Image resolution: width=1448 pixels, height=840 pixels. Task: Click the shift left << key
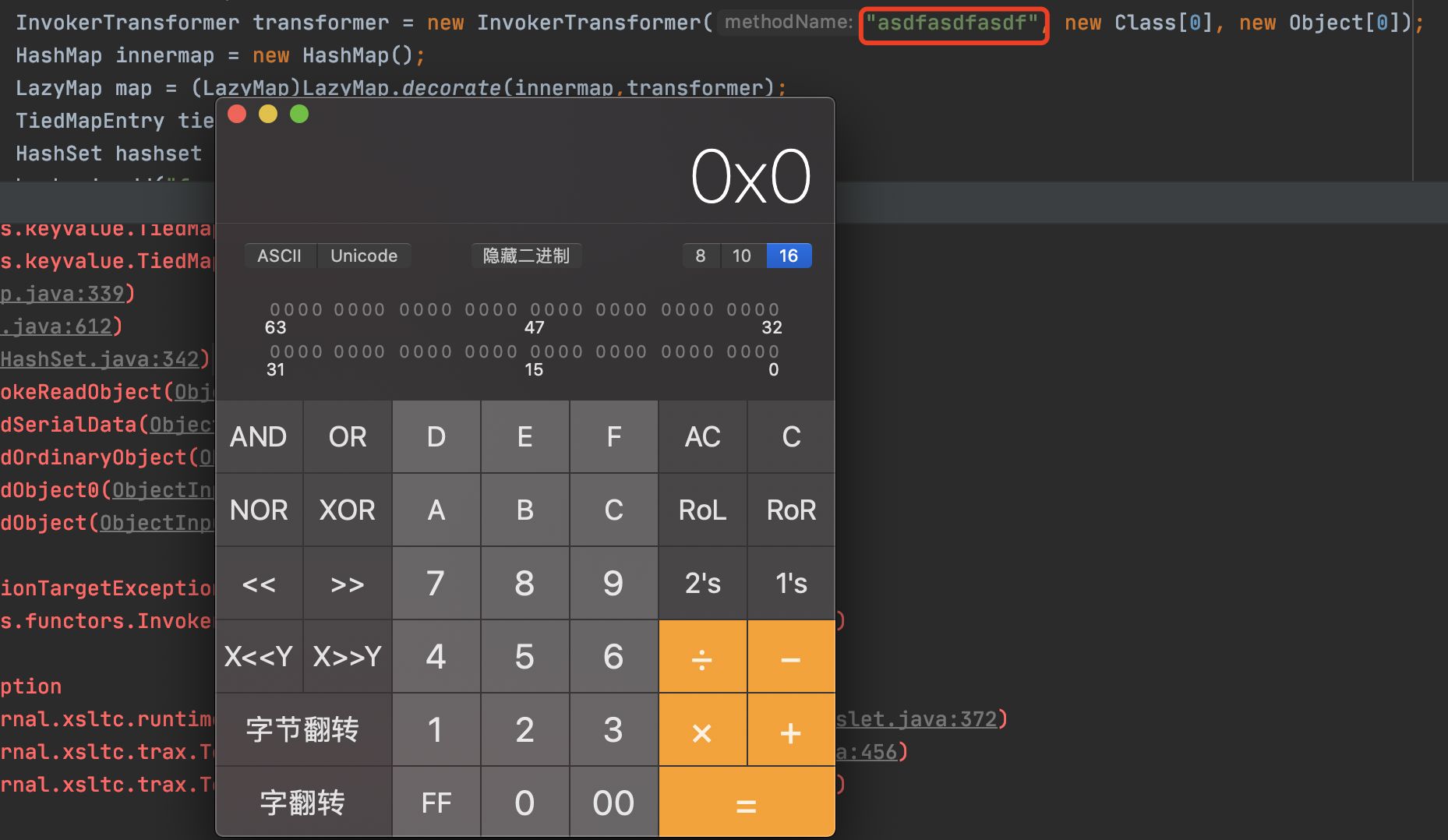[x=259, y=584]
